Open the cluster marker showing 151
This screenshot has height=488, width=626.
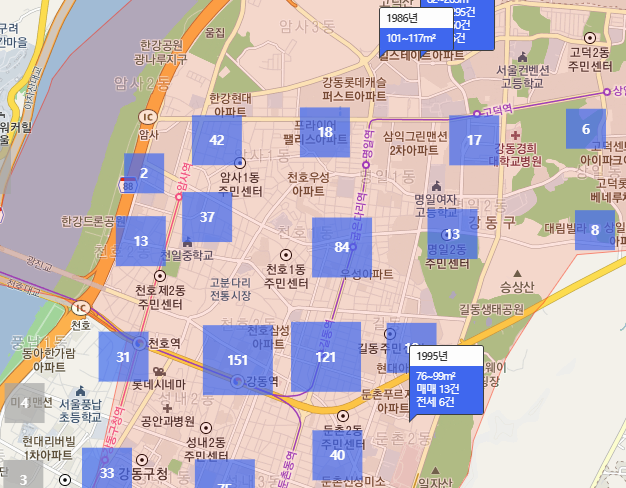[x=238, y=360]
